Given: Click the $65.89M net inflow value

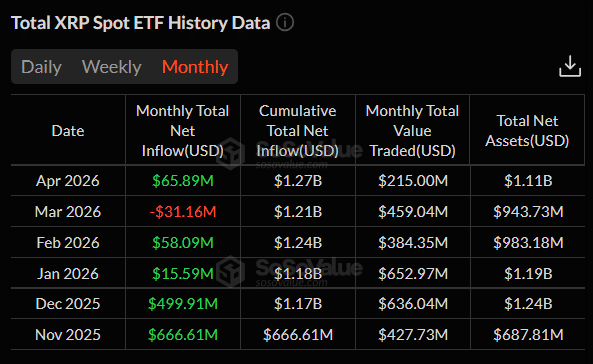Looking at the screenshot, I should coord(183,181).
